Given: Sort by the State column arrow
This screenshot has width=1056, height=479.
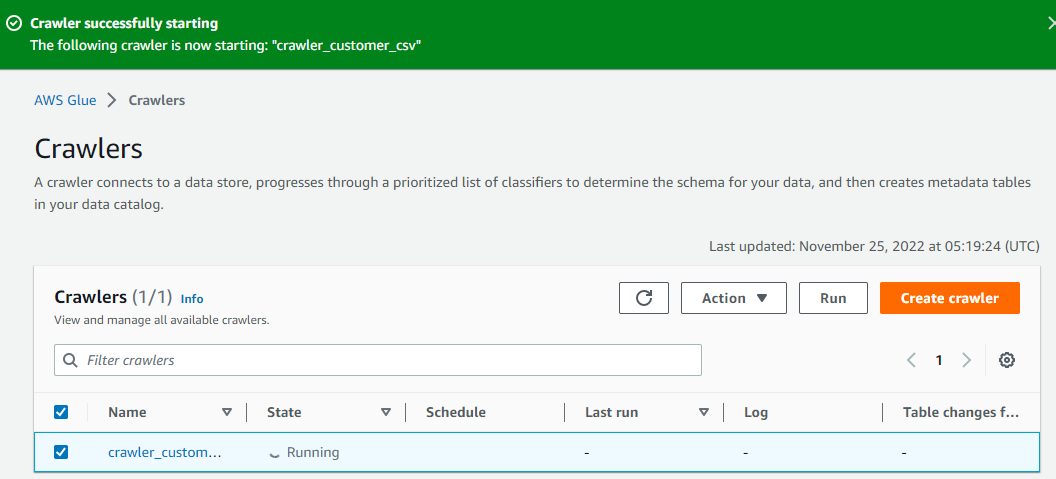Looking at the screenshot, I should click(386, 412).
